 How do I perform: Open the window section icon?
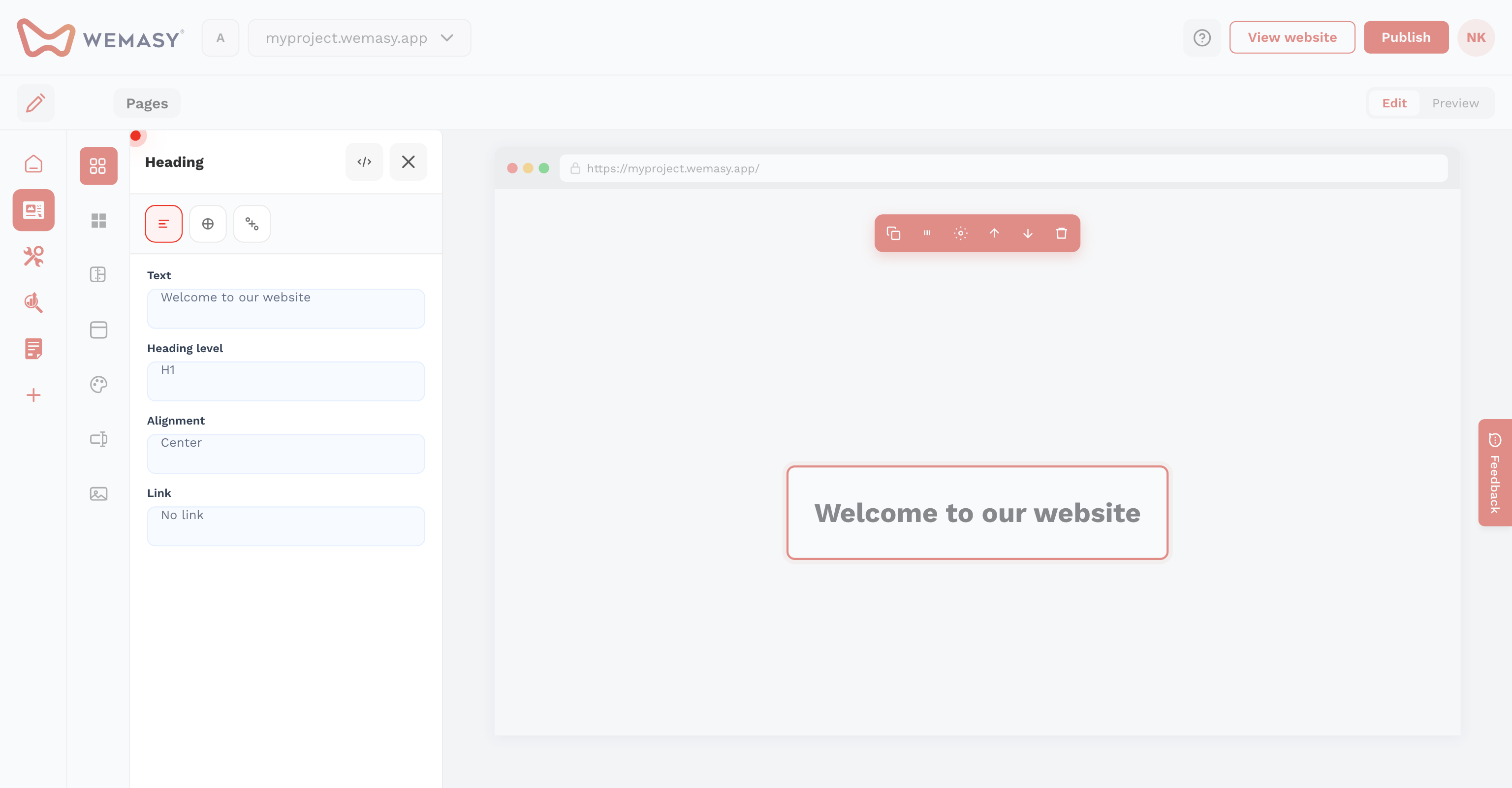[98, 330]
